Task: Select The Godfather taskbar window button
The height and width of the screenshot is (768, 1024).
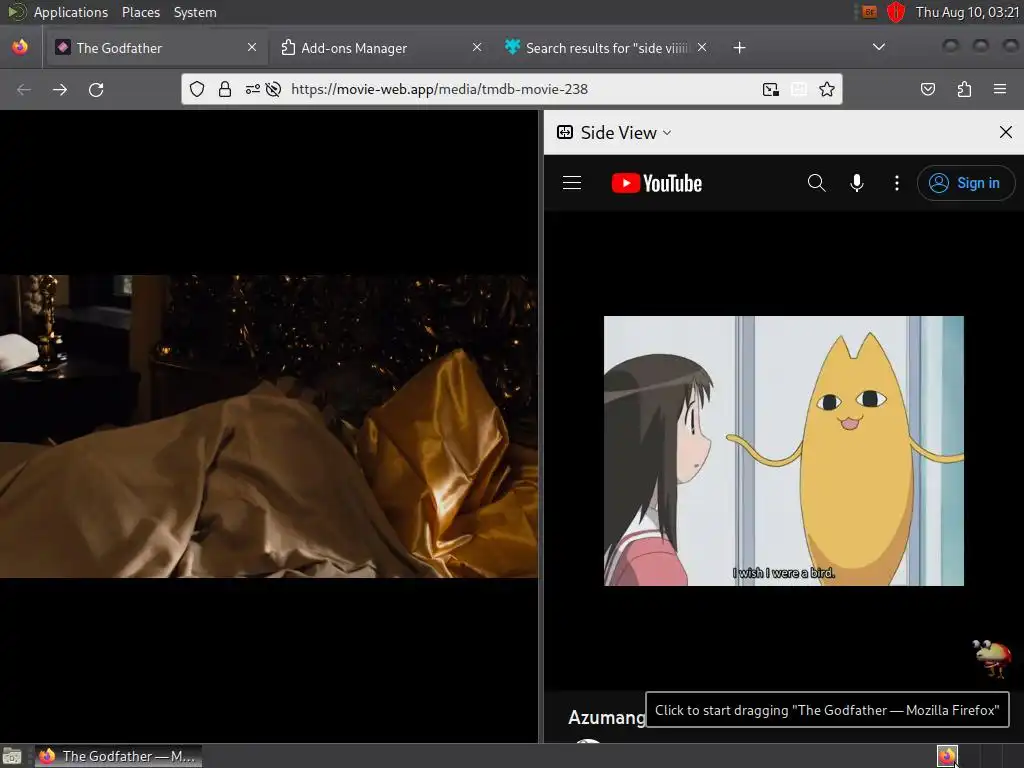Action: (x=118, y=756)
